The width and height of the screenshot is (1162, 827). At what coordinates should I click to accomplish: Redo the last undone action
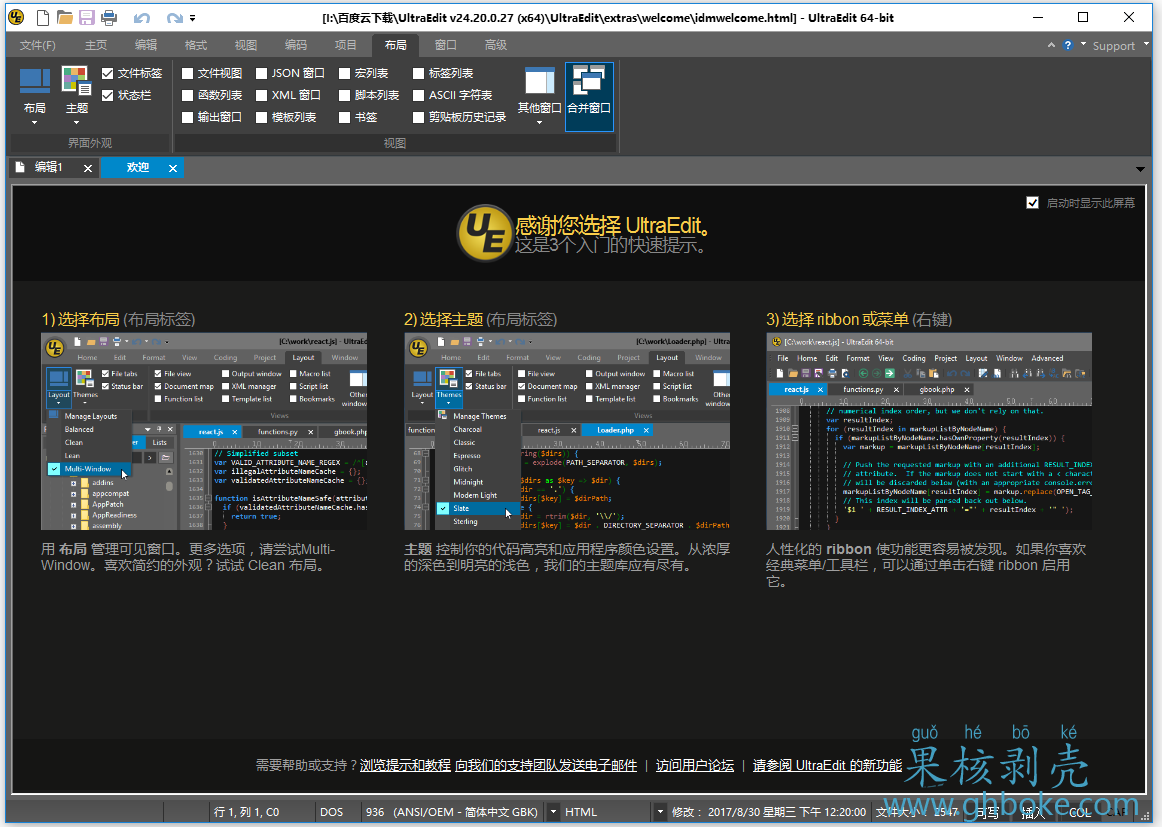174,17
